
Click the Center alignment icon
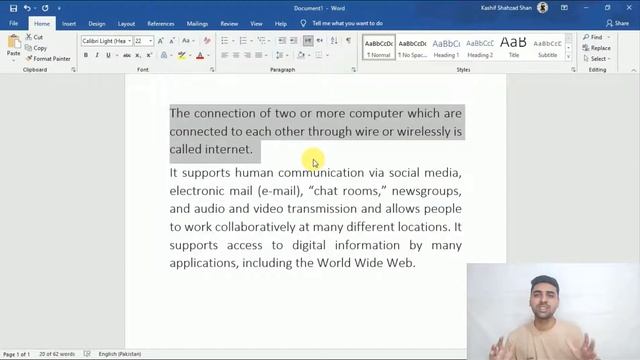coord(236,55)
